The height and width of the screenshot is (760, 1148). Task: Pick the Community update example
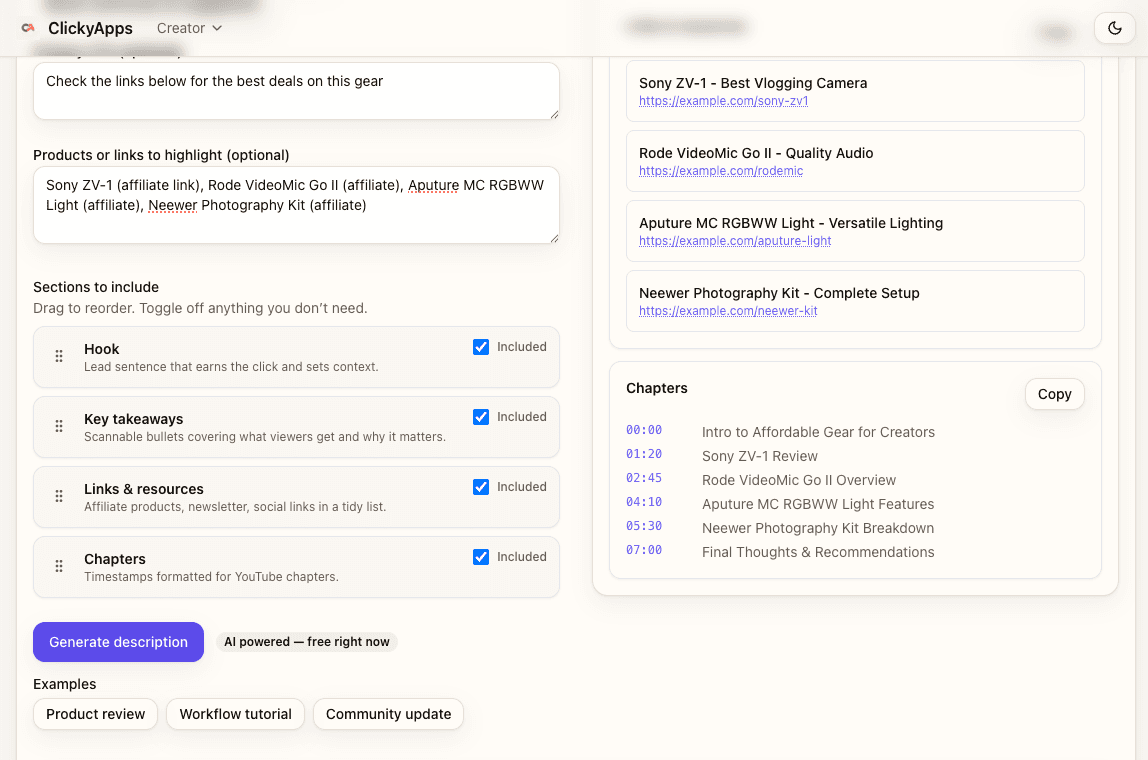388,714
